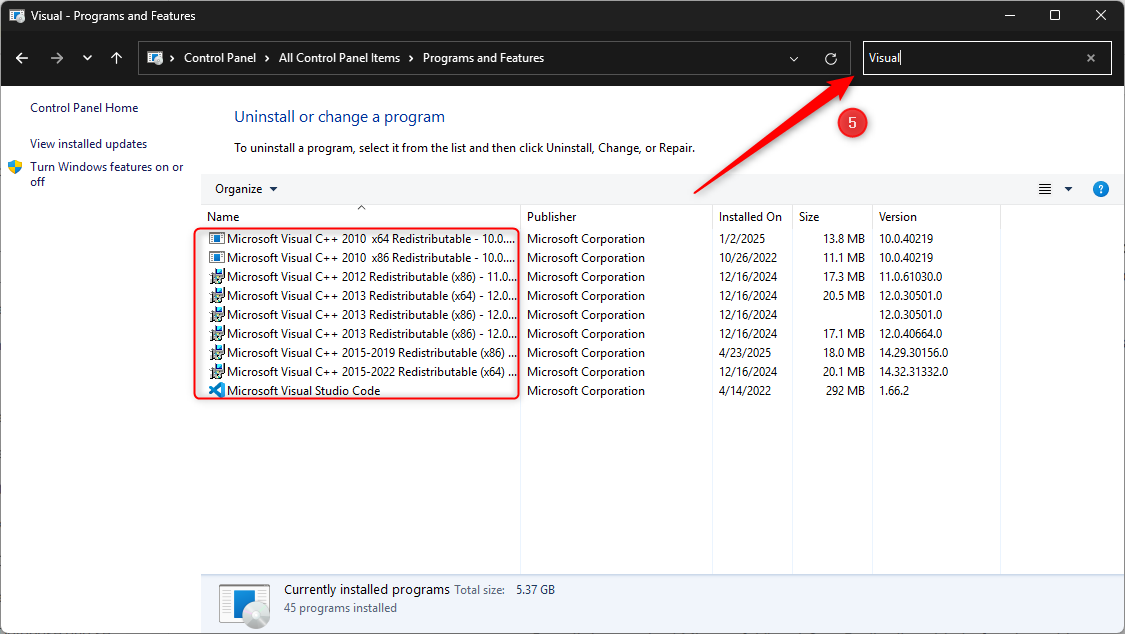Open the All Control Panel Items breadcrumb
Viewport: 1125px width, 634px height.
coord(339,58)
